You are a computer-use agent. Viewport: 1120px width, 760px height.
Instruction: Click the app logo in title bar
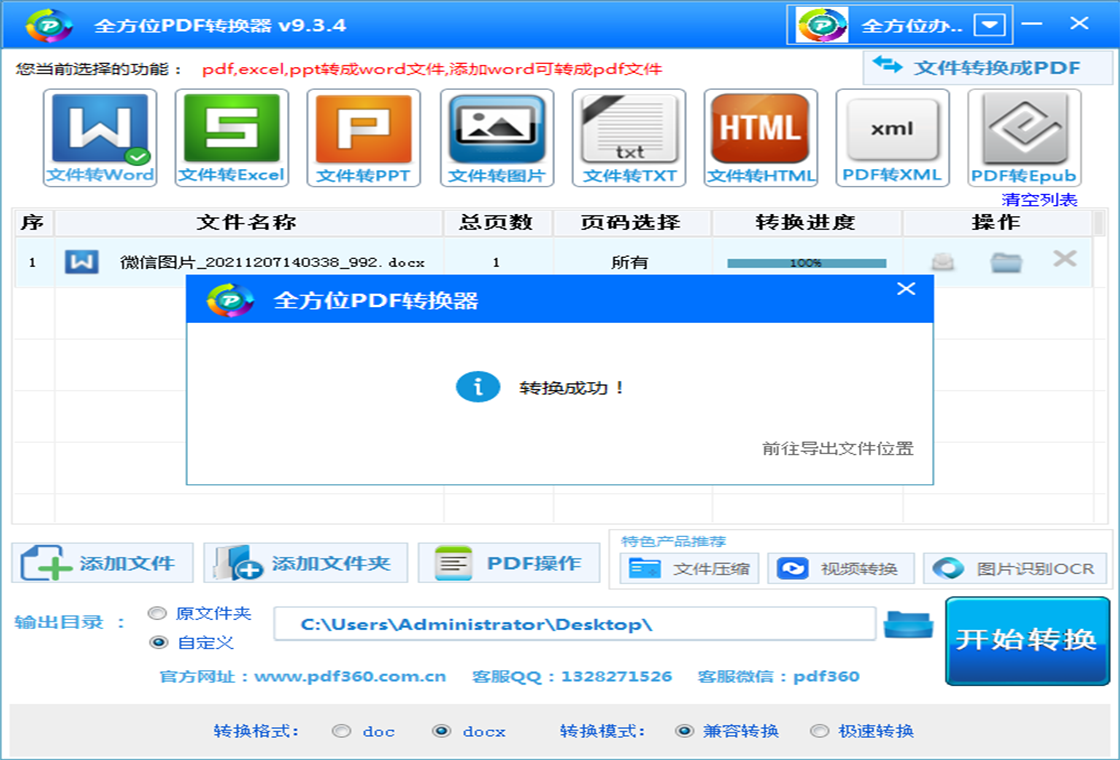point(49,25)
